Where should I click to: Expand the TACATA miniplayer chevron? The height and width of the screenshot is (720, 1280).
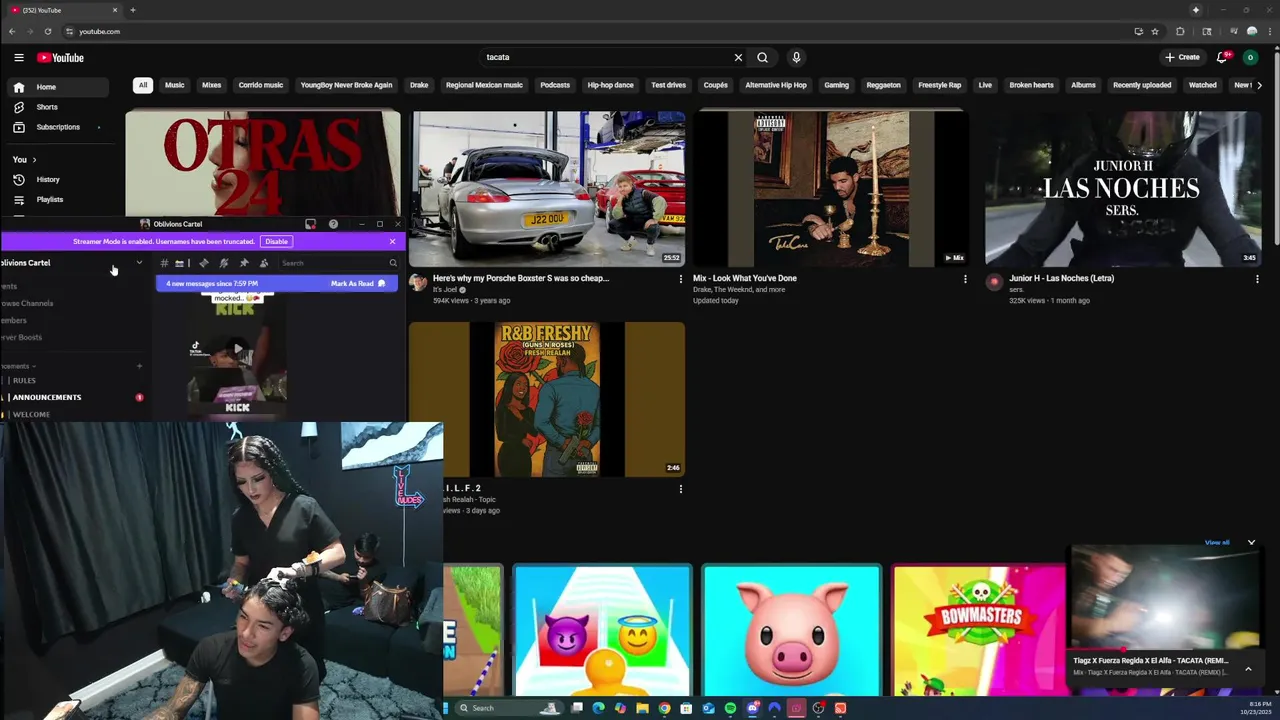point(1248,669)
